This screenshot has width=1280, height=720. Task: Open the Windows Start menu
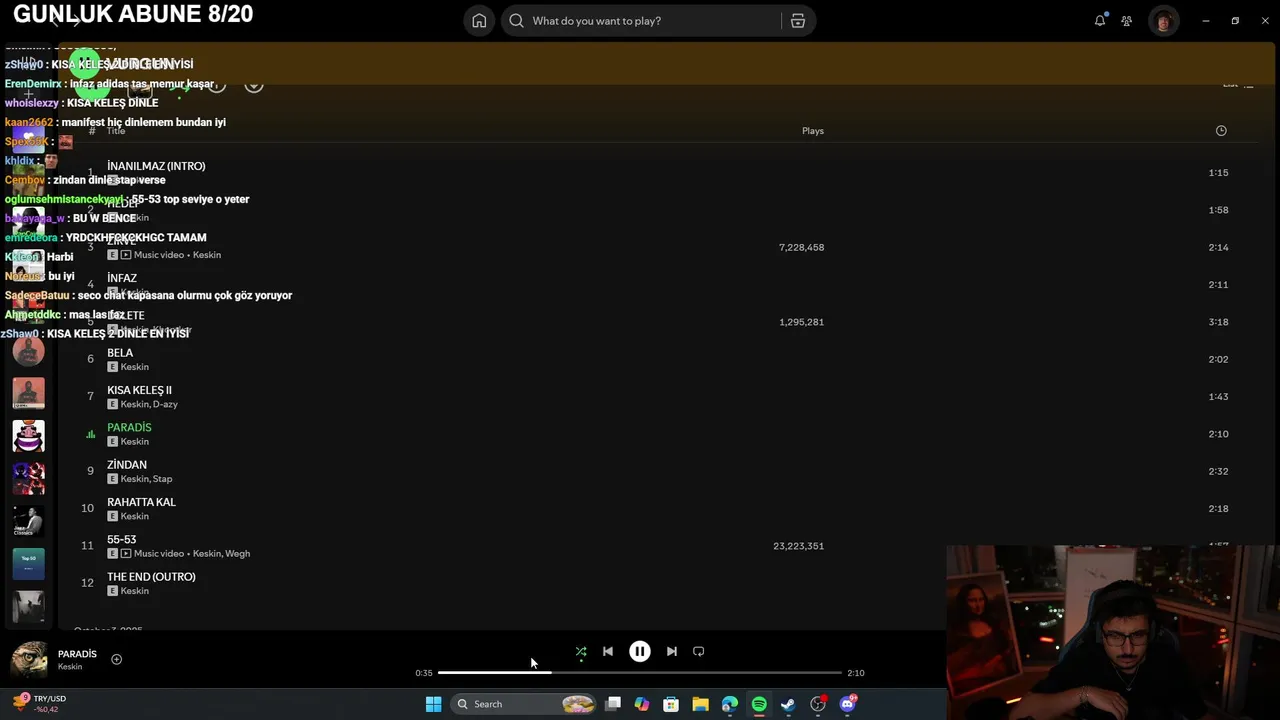pyautogui.click(x=433, y=704)
